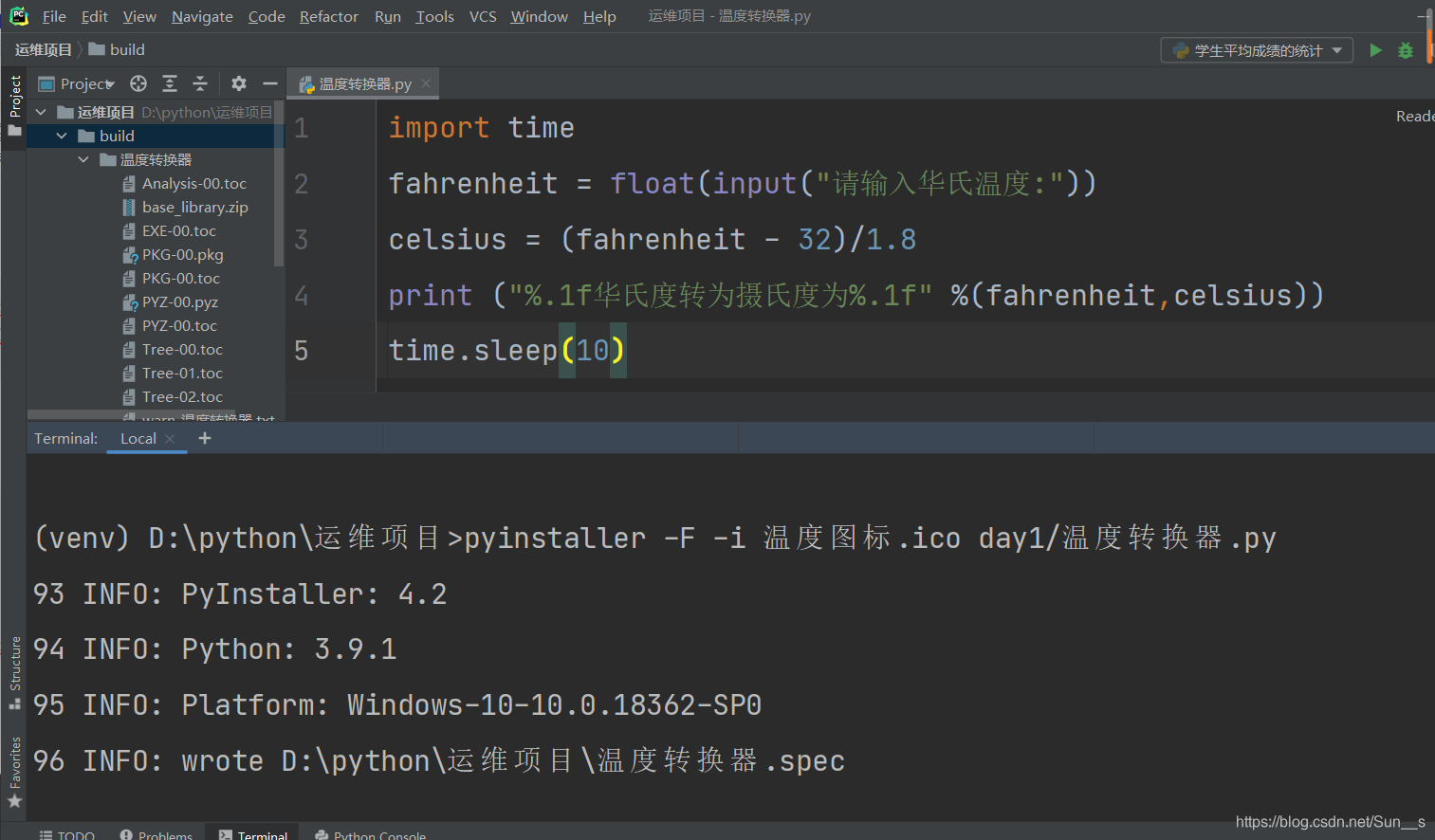Click the pyinstaller command line in terminal
The width and height of the screenshot is (1435, 840).
(654, 538)
